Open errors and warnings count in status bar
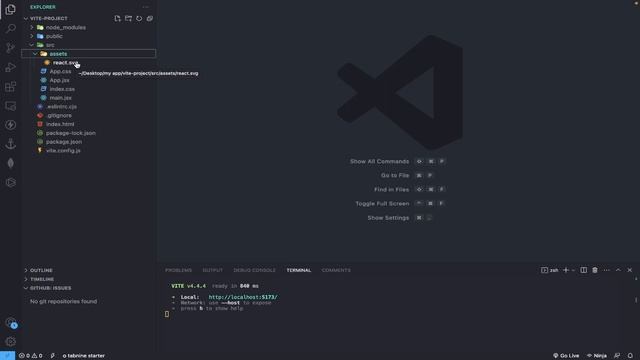The image size is (640, 360). pos(31,356)
